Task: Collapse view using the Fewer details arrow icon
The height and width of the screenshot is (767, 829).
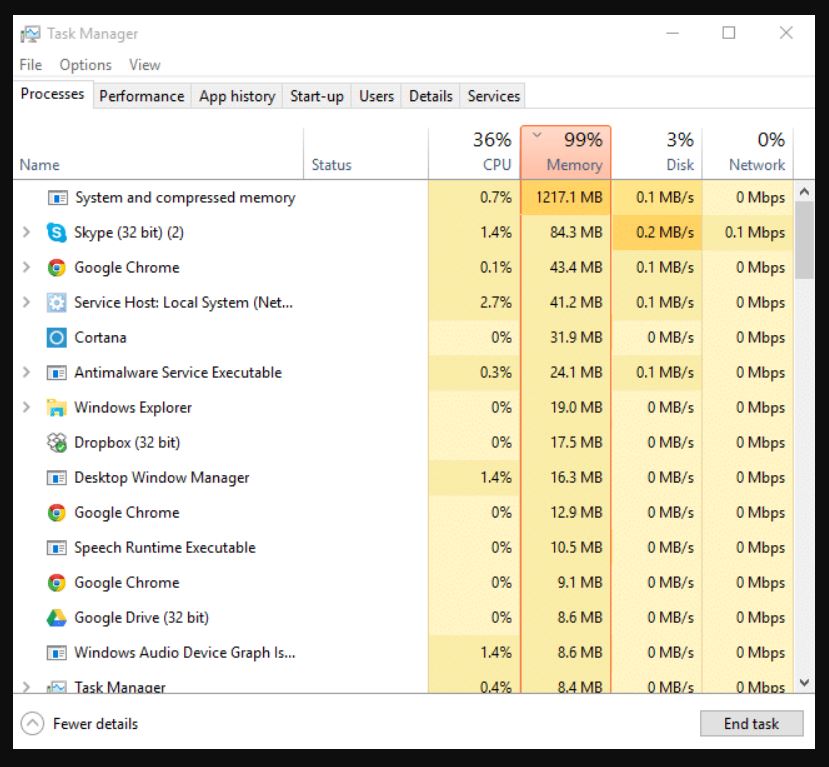Action: 32,724
